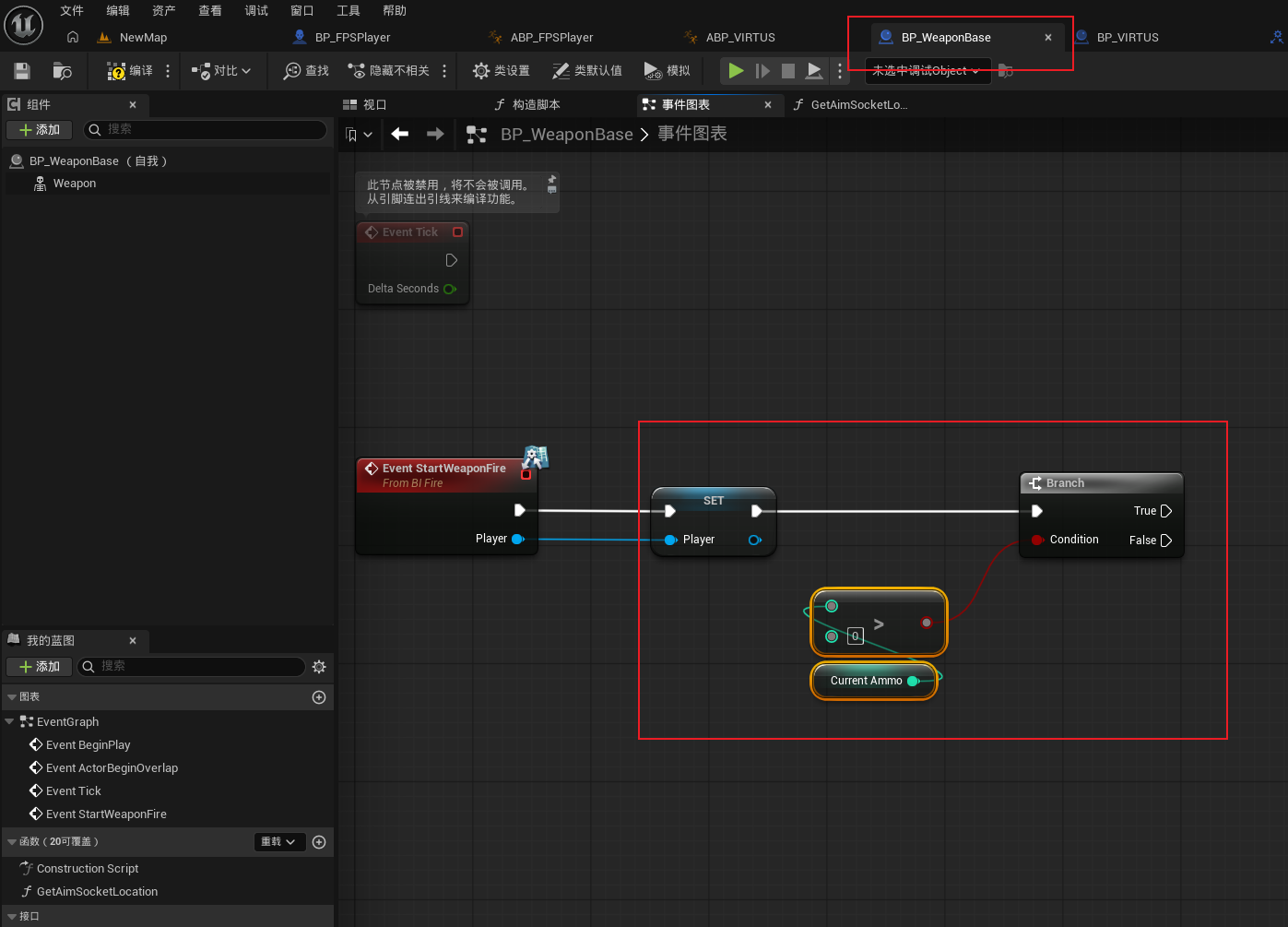Browse to asset in Content Browser icon
The width and height of the screenshot is (1288, 927).
click(63, 71)
